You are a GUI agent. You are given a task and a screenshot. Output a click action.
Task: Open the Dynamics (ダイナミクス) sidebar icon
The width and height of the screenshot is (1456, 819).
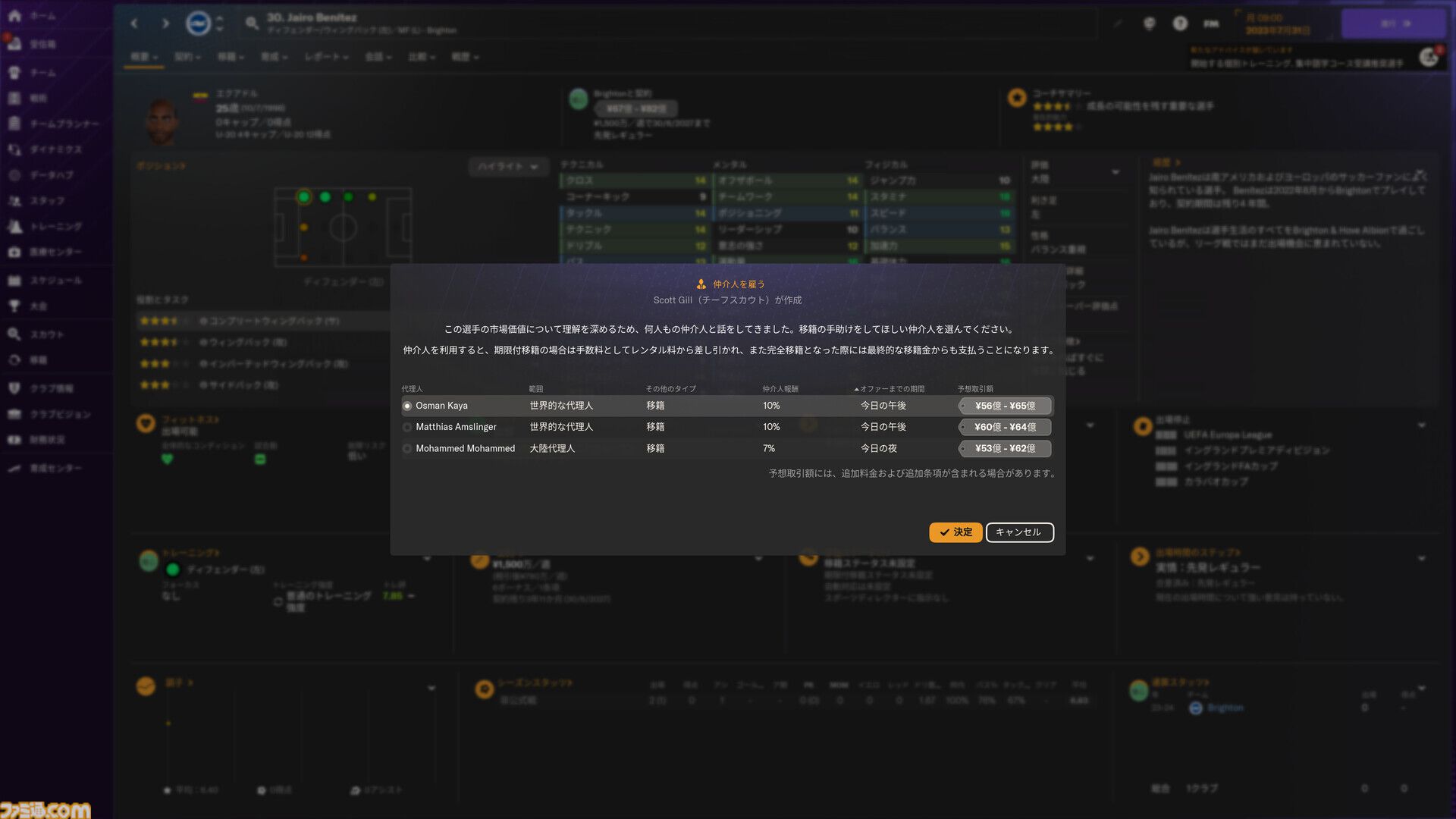[x=14, y=149]
